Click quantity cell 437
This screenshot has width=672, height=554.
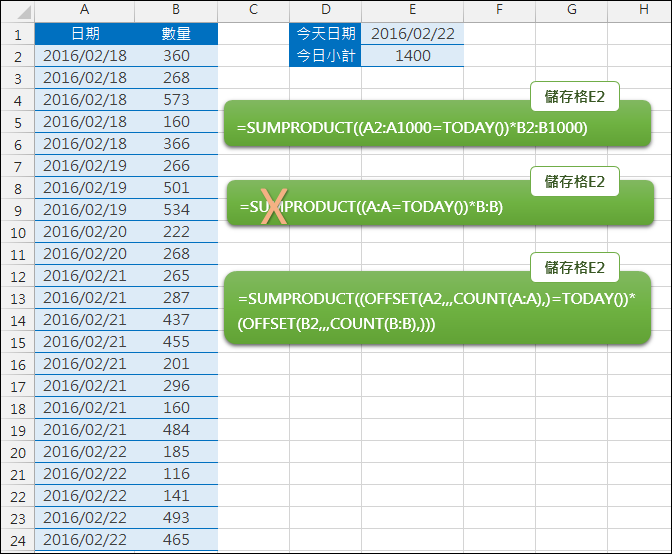point(176,320)
